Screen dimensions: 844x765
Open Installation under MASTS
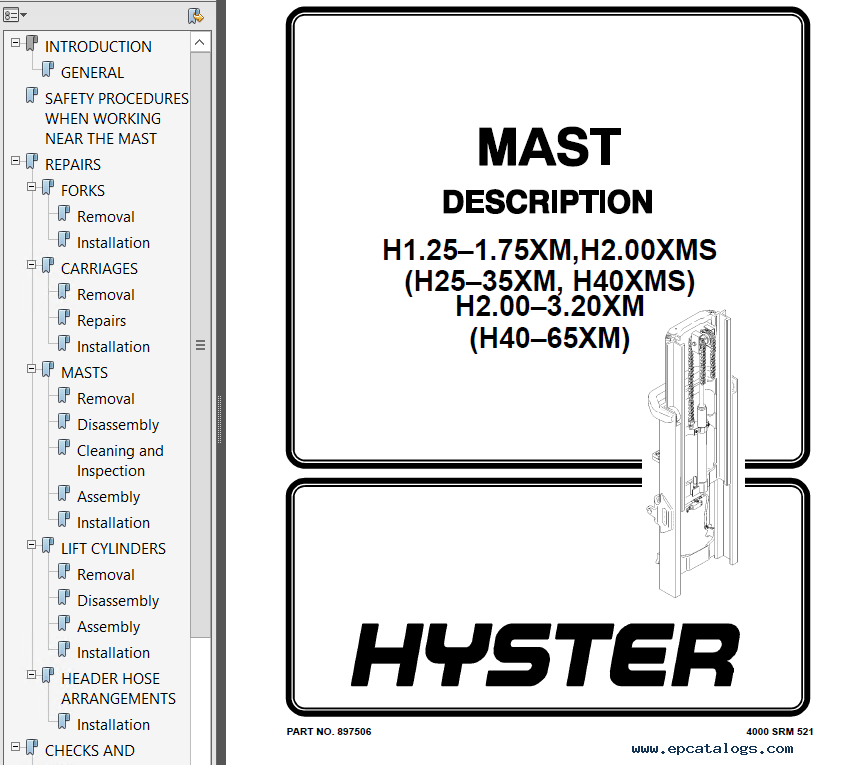tap(113, 523)
